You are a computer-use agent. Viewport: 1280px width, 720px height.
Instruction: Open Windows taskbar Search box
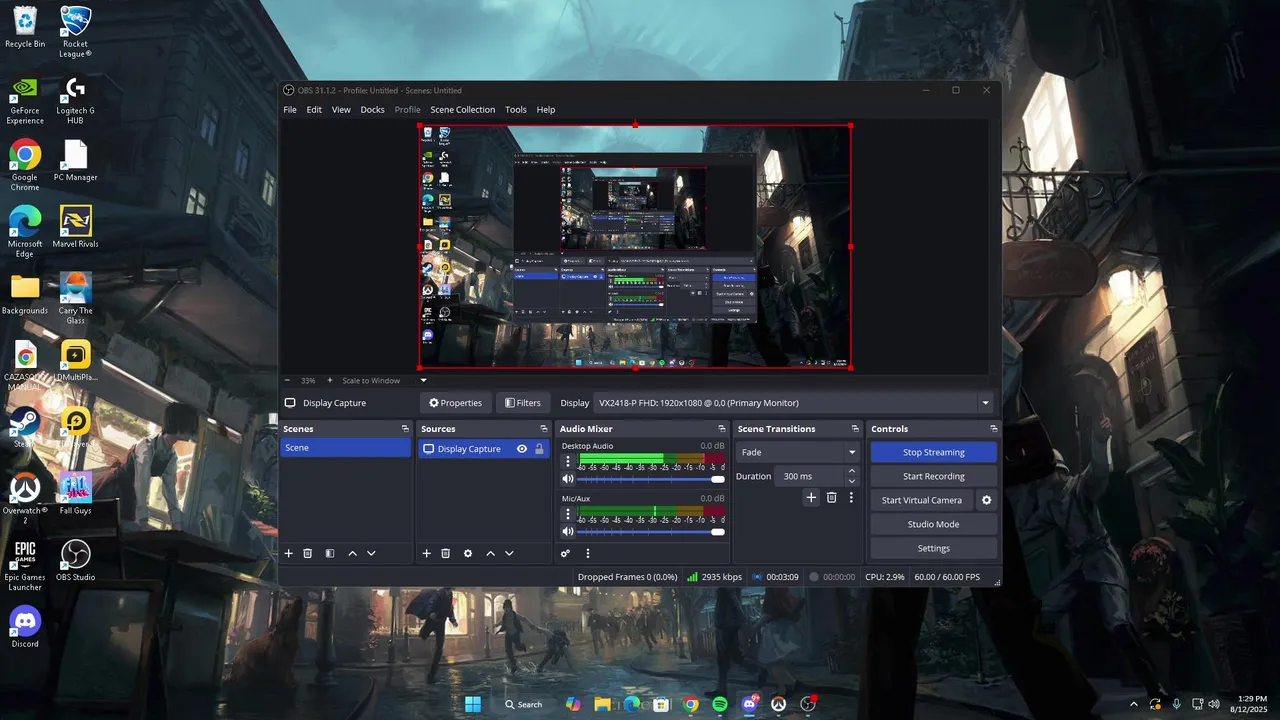tap(523, 704)
